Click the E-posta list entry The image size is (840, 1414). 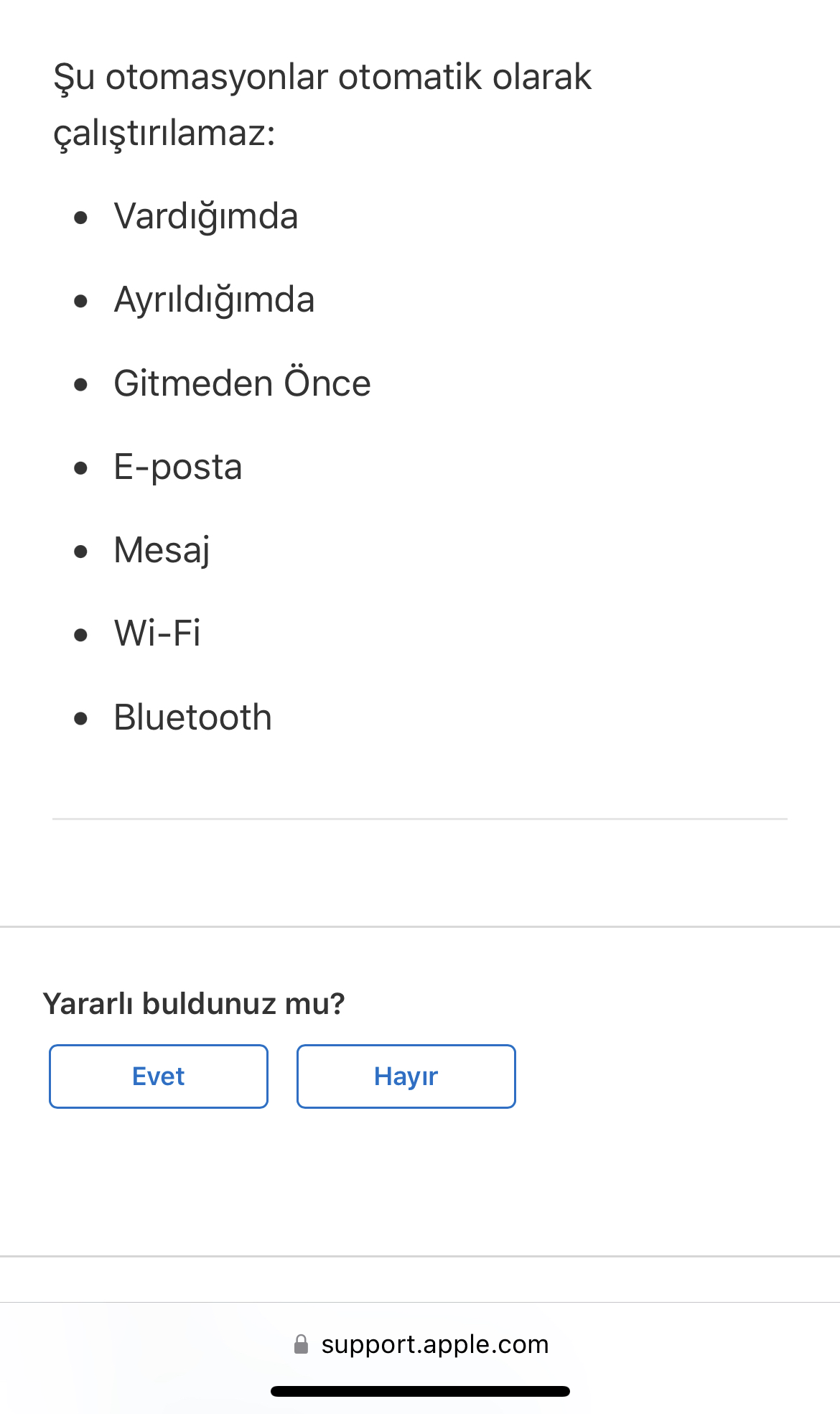click(x=178, y=468)
